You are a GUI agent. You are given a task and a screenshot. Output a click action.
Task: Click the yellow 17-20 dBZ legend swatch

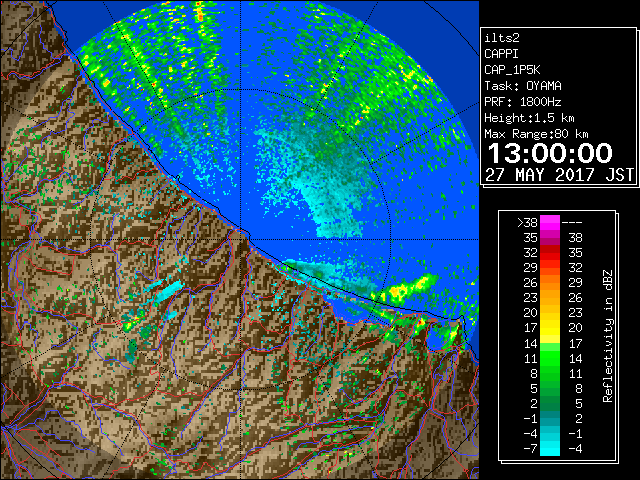(550, 328)
